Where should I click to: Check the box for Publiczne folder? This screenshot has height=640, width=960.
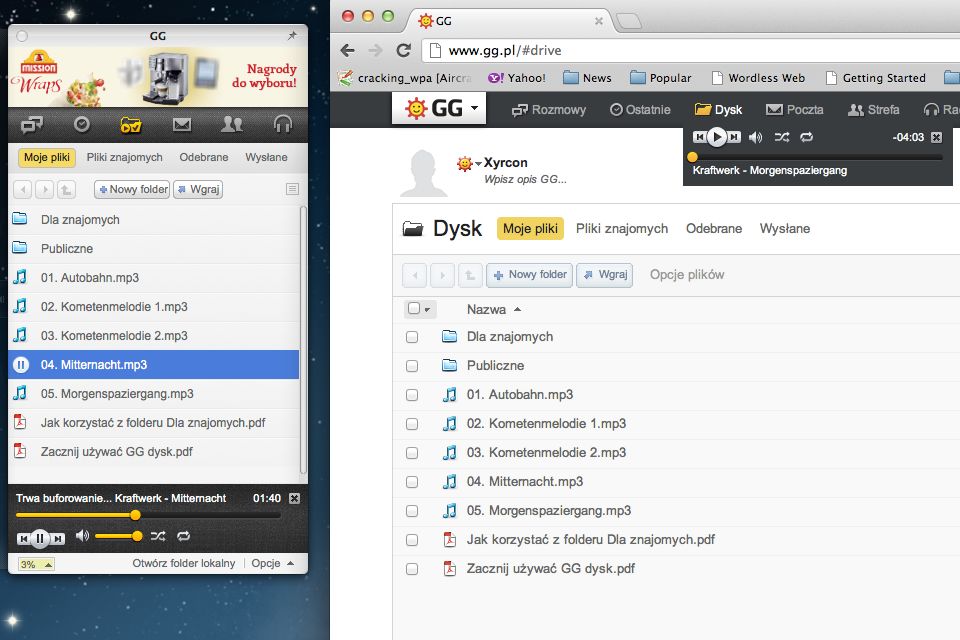click(x=412, y=366)
